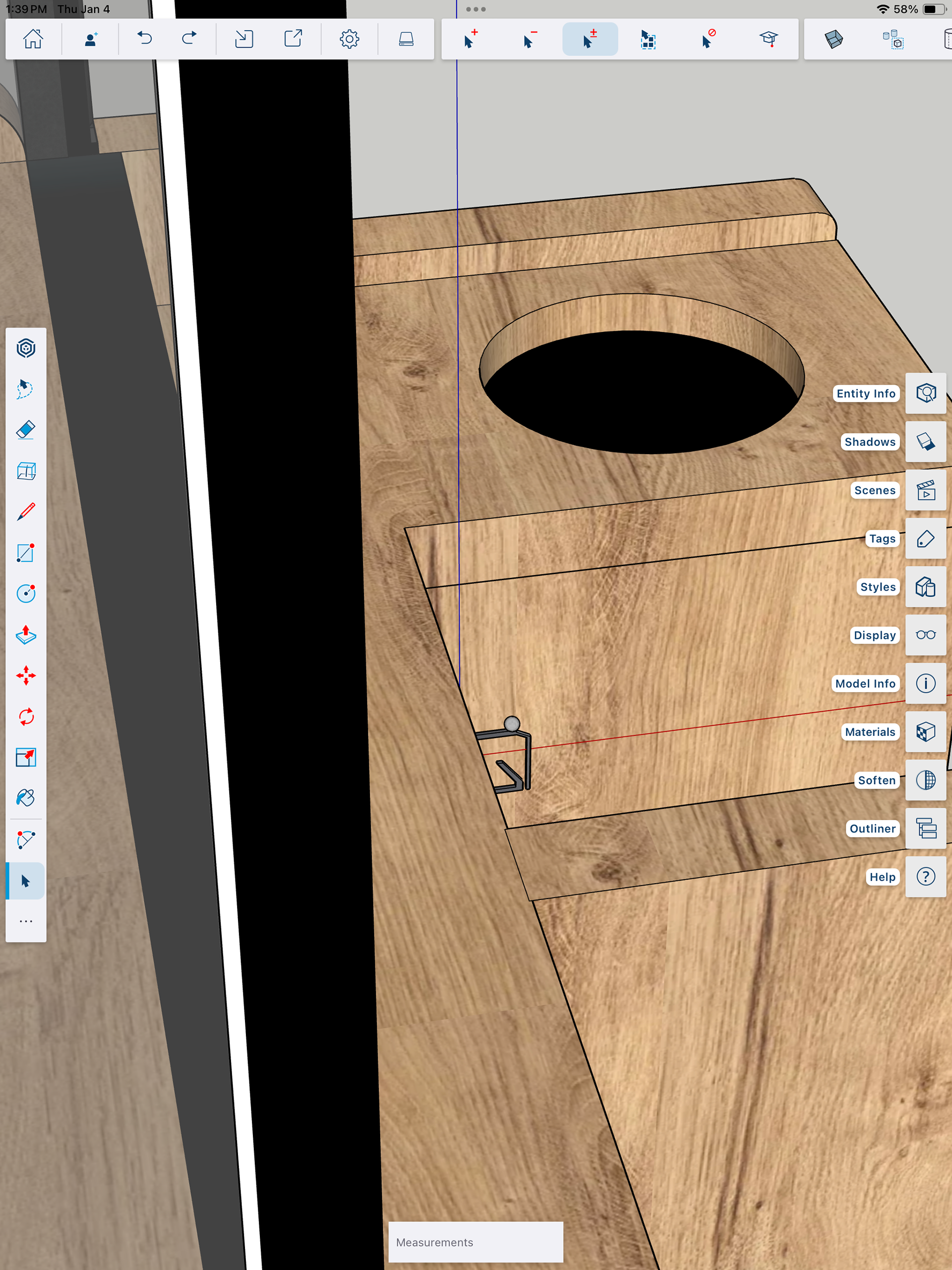This screenshot has height=1270, width=952.
Task: Open the three-dot multitasking menu
Action: tap(476, 9)
